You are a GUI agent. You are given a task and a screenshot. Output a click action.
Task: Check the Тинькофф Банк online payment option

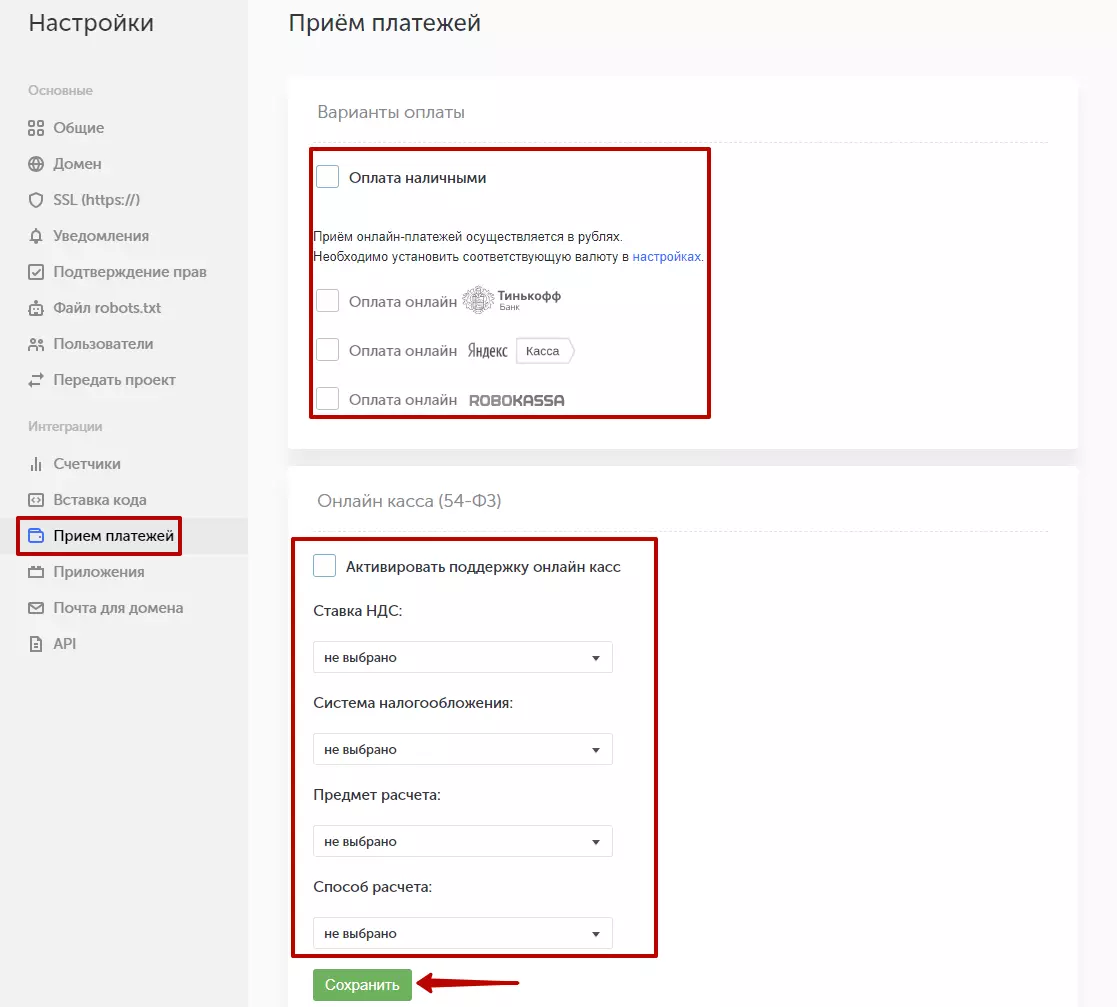(328, 301)
